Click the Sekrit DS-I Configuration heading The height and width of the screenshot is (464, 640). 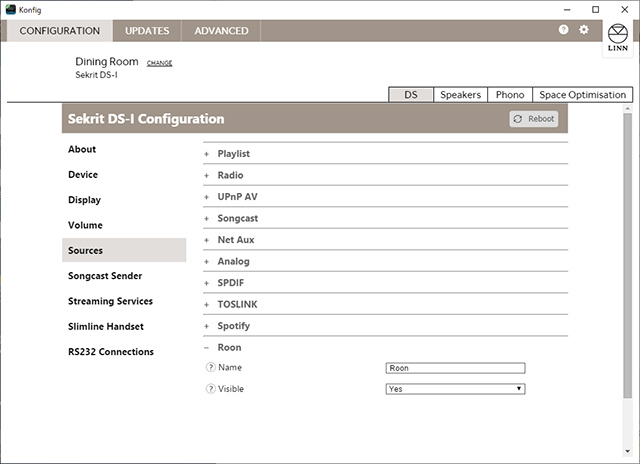(146, 119)
